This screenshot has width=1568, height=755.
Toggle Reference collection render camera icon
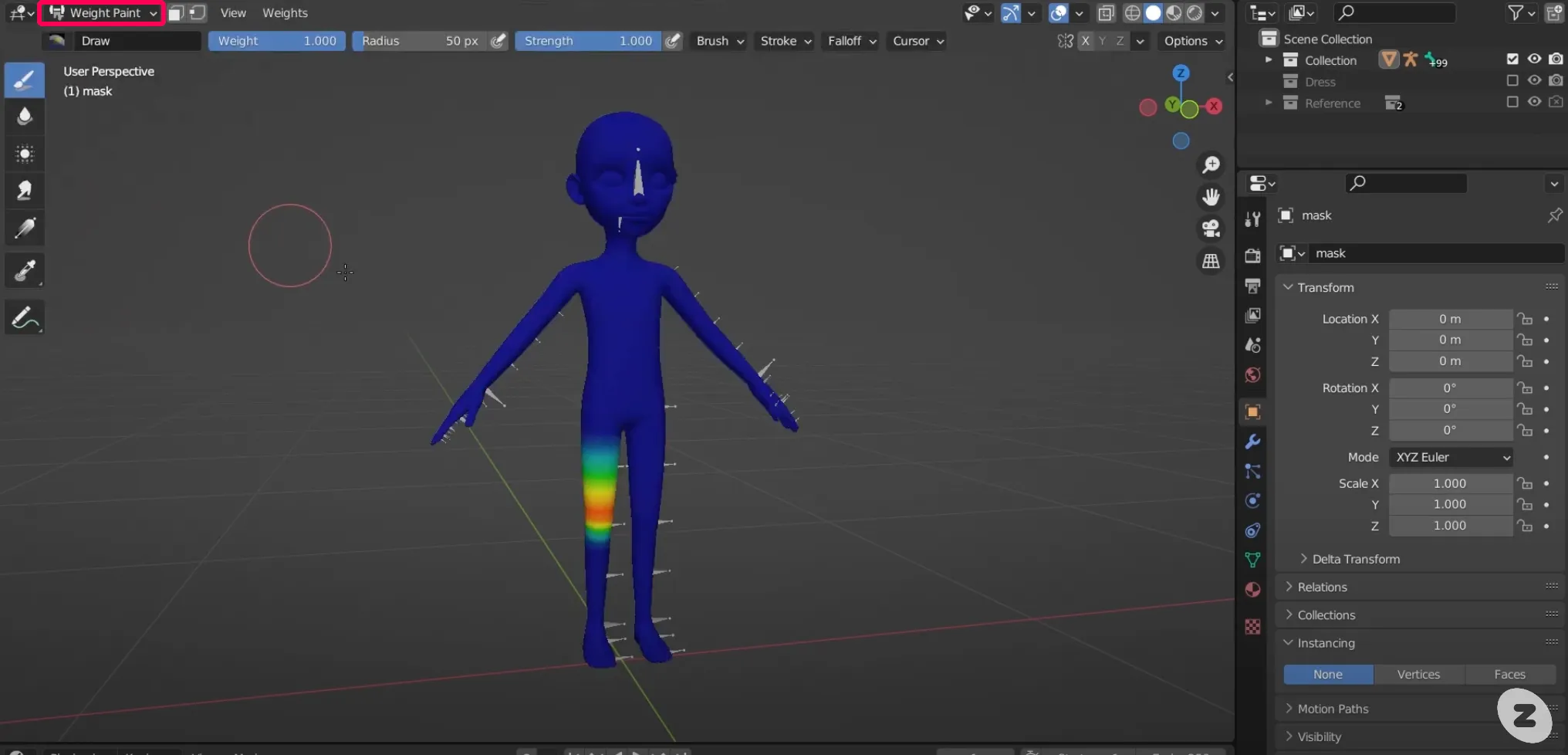(1556, 102)
